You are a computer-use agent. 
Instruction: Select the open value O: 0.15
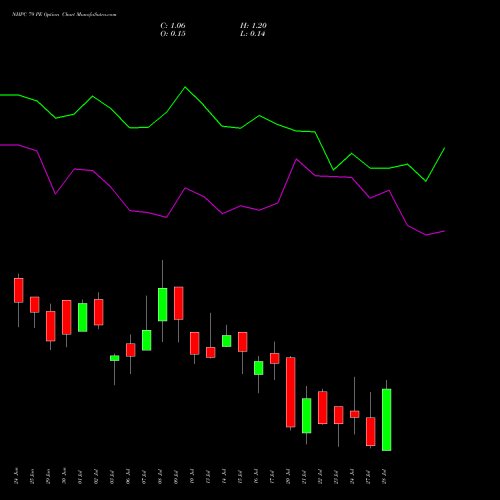click(x=173, y=34)
